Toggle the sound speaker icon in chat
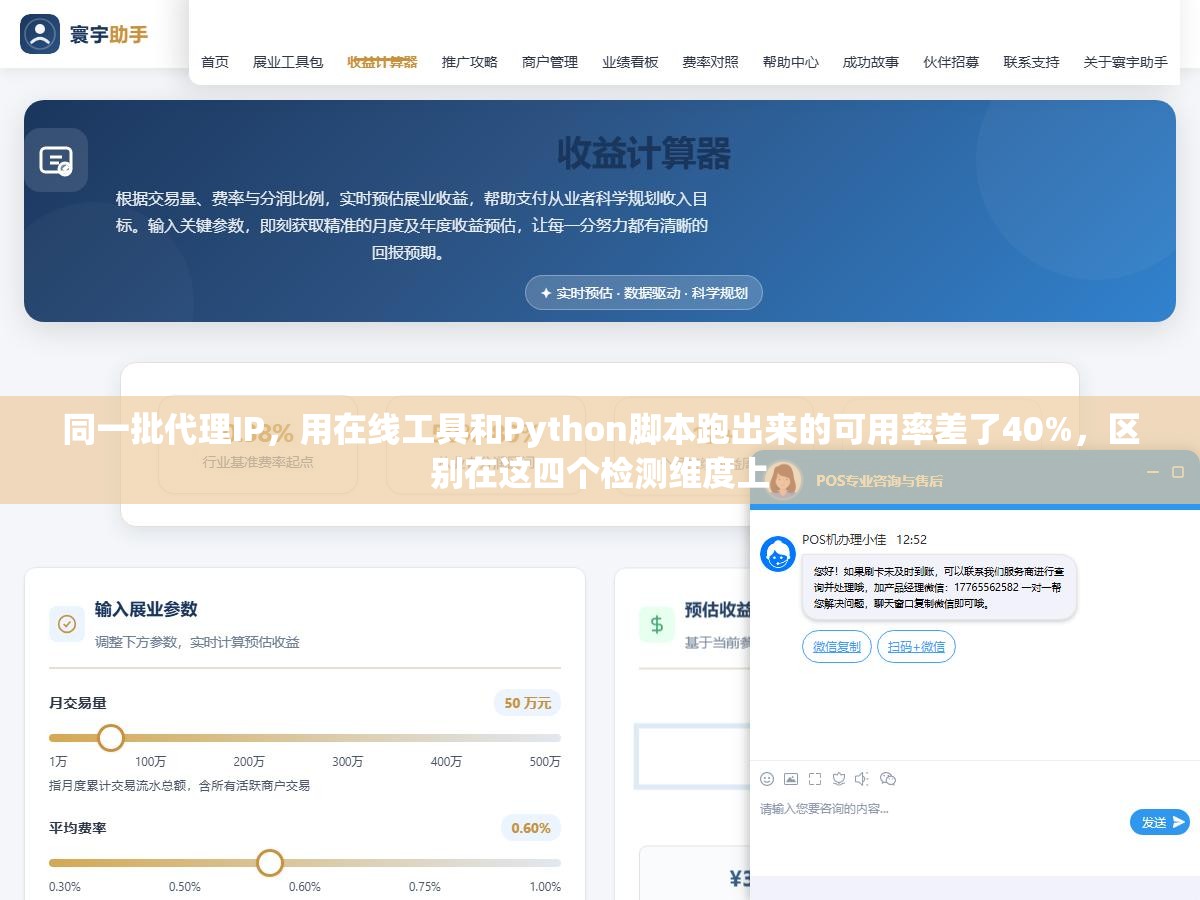 coord(863,779)
